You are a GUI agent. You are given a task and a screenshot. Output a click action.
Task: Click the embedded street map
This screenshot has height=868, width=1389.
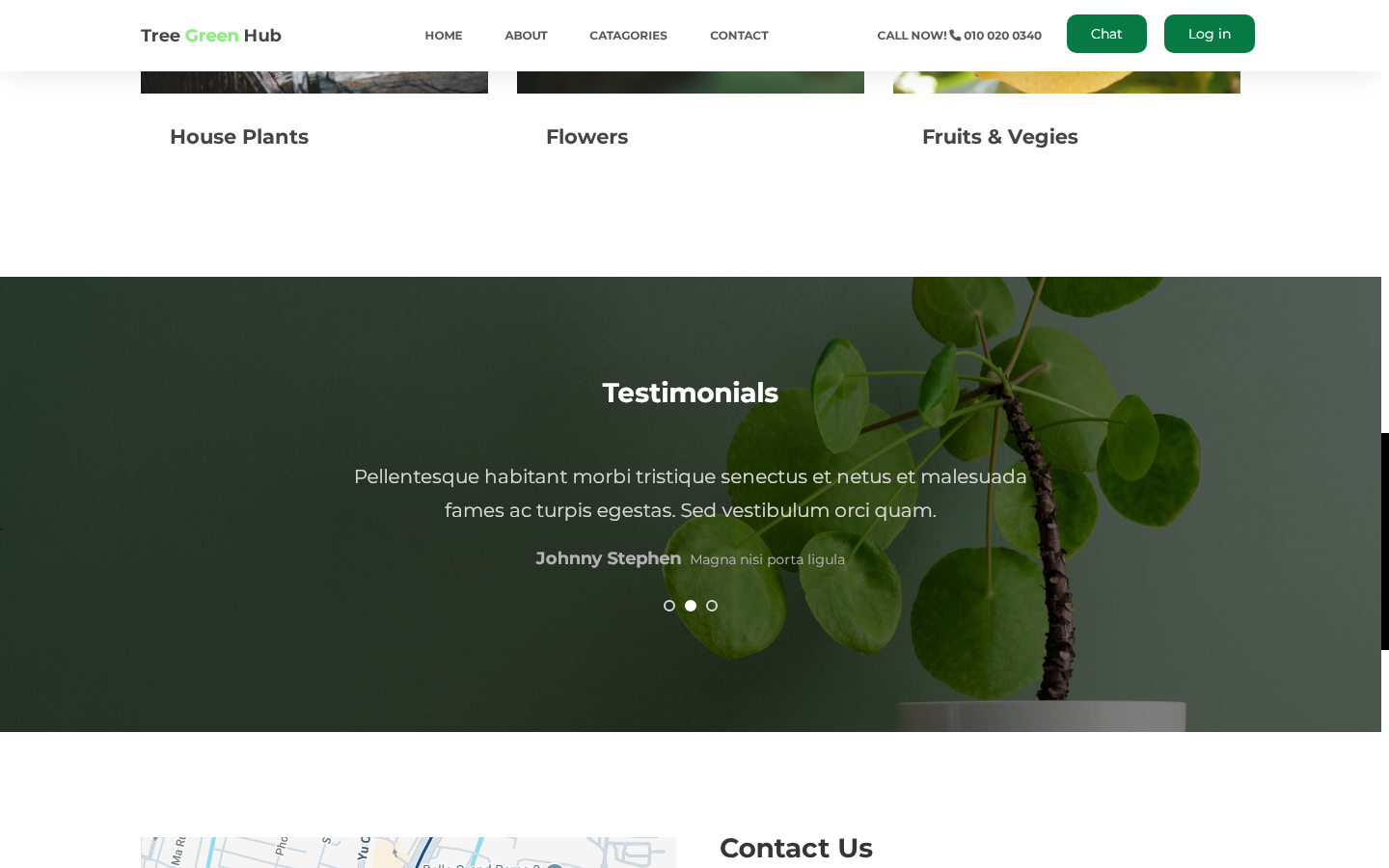pyautogui.click(x=408, y=853)
